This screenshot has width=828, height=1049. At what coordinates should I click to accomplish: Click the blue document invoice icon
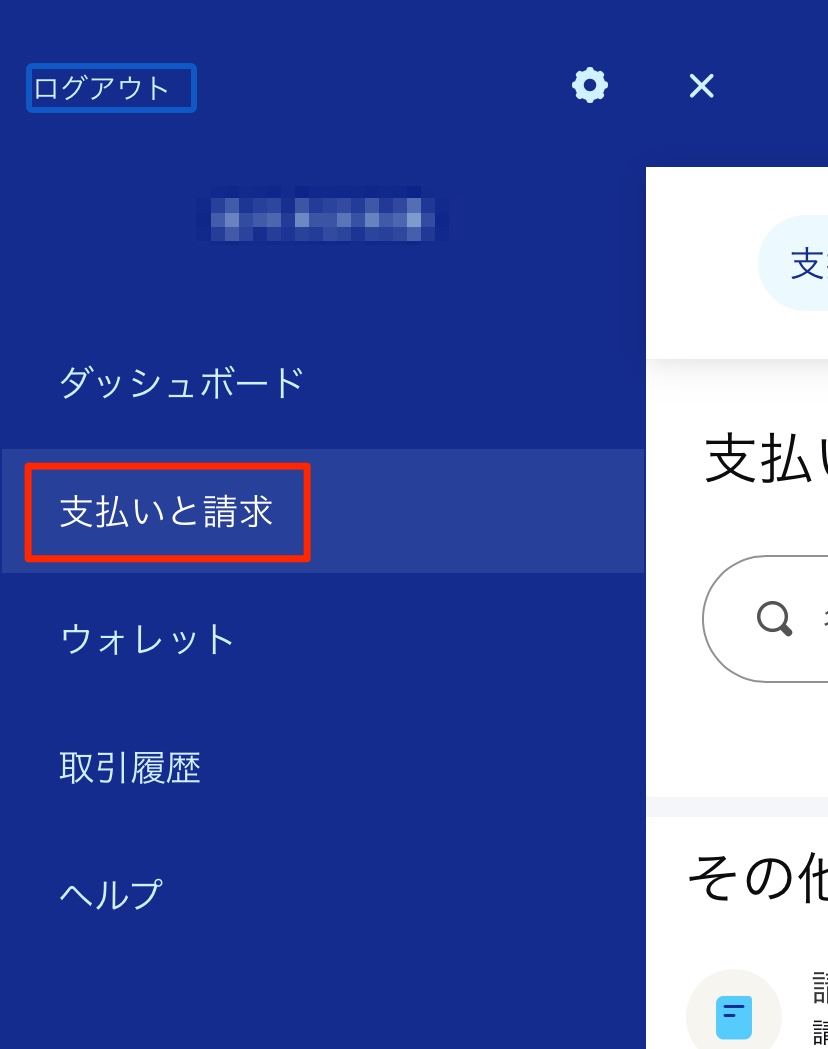coord(734,1017)
